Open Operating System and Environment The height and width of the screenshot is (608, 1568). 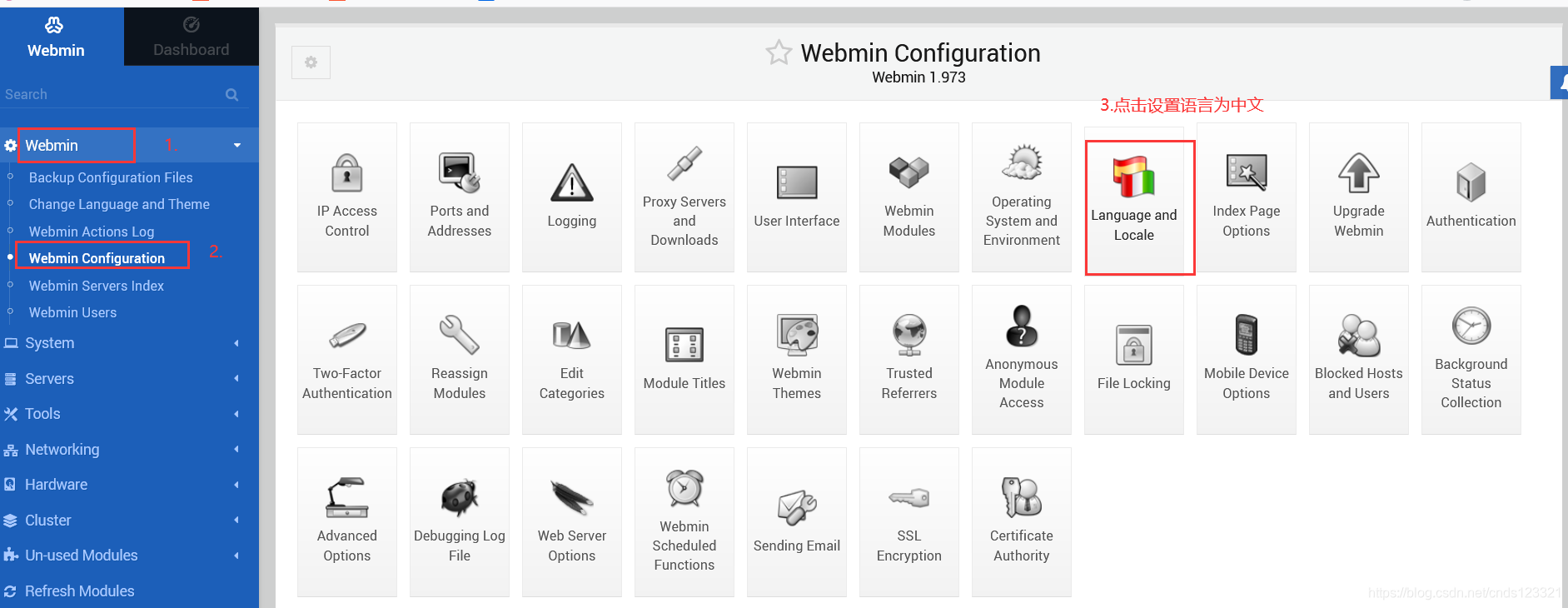(x=1022, y=197)
